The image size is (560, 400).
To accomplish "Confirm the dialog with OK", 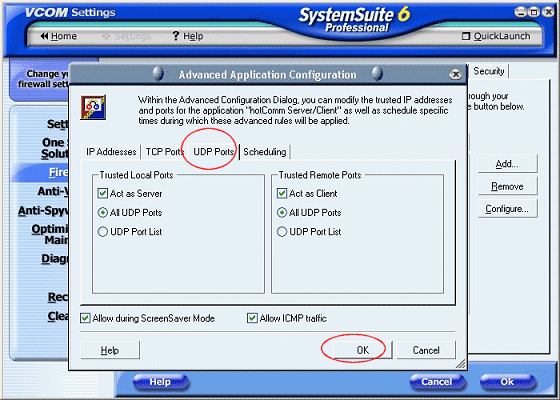I will coord(362,350).
